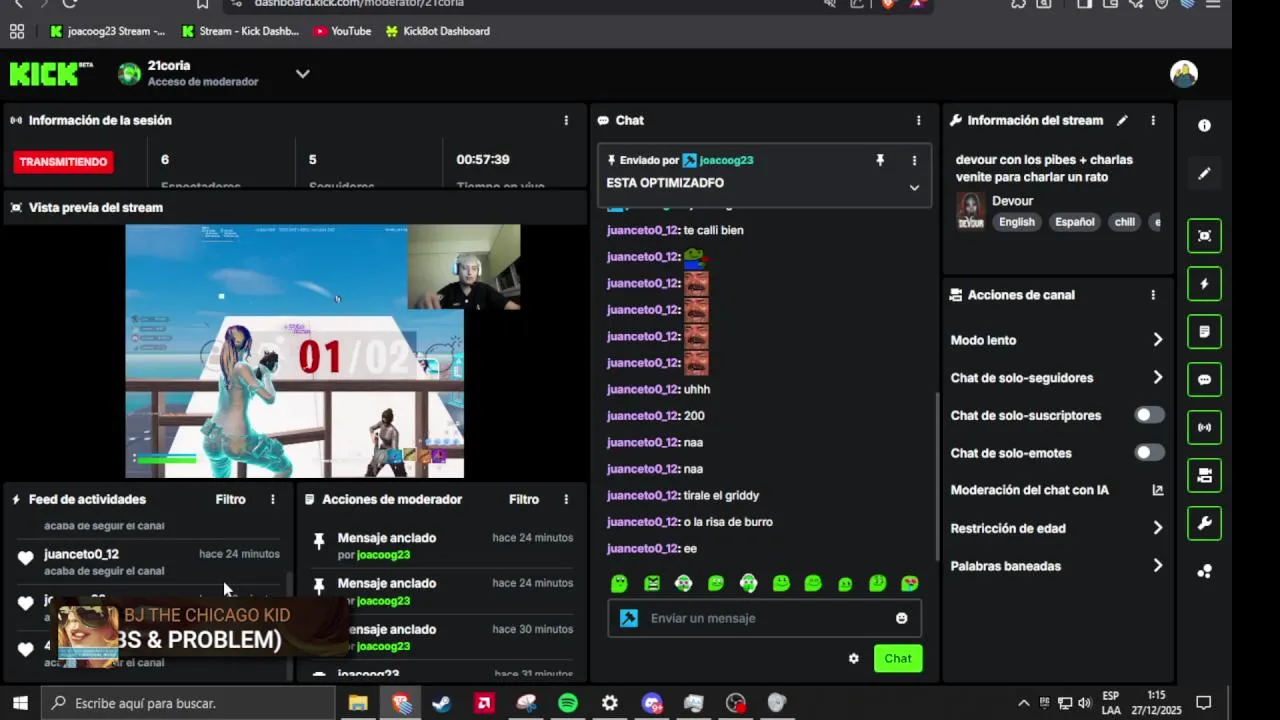Toggle the wrench sidebar icon
The height and width of the screenshot is (720, 1280).
[1204, 523]
